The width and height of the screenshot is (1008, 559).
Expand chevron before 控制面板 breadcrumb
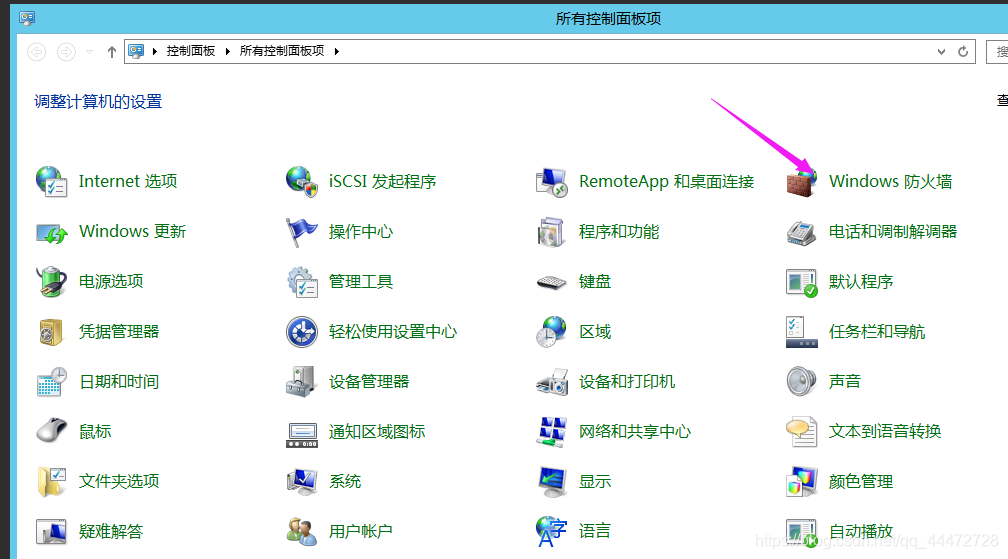coord(154,51)
